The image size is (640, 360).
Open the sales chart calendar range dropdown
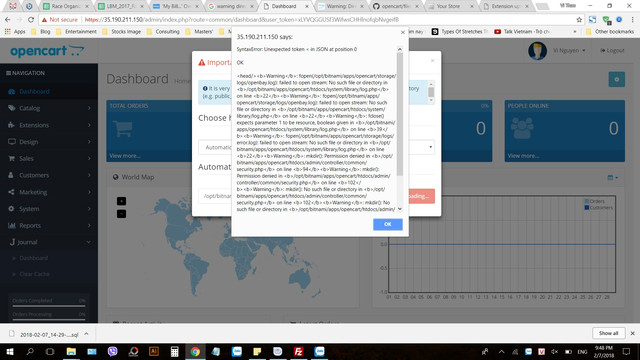612,178
